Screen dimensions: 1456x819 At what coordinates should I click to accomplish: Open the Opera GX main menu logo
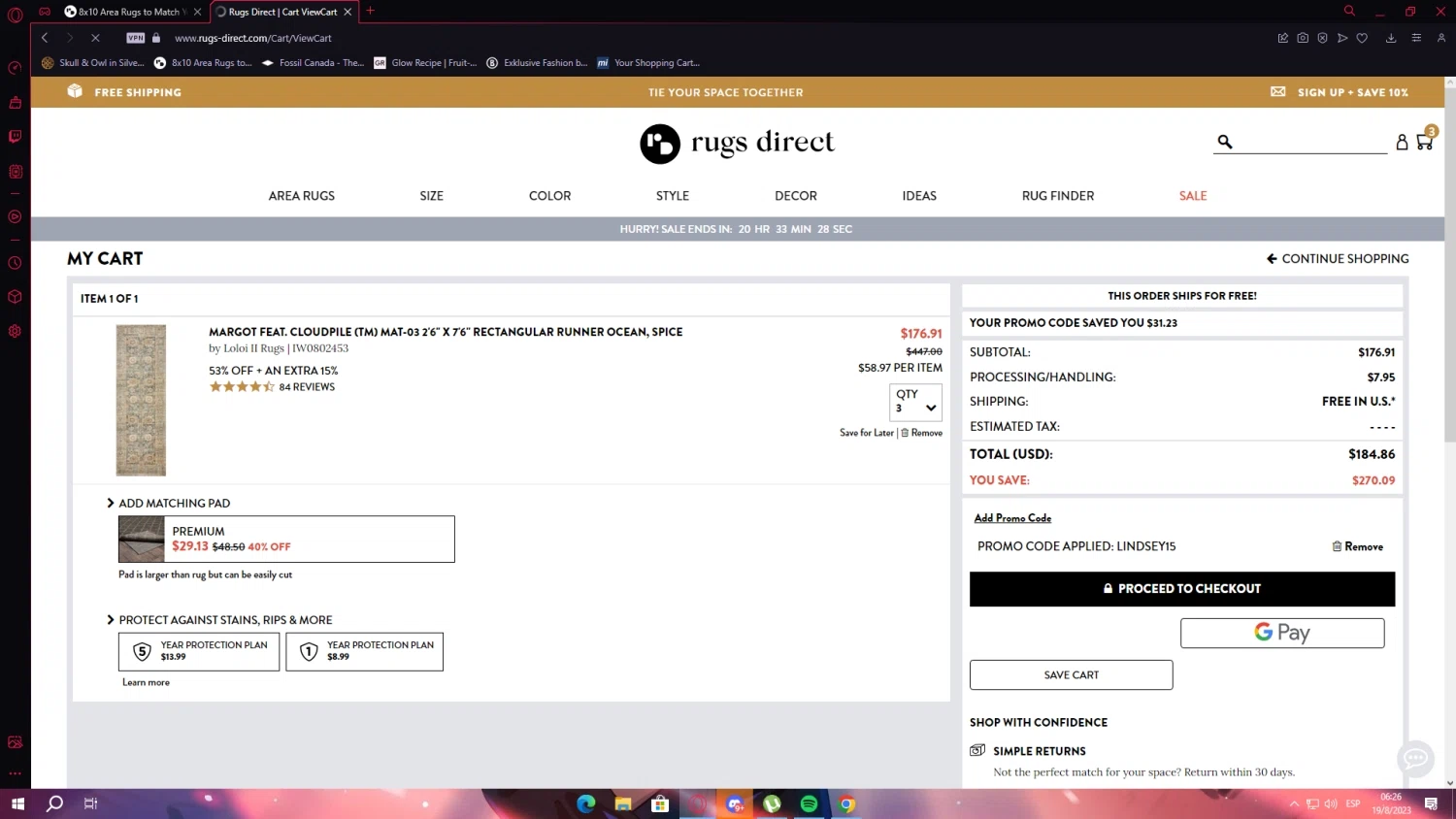click(x=15, y=15)
